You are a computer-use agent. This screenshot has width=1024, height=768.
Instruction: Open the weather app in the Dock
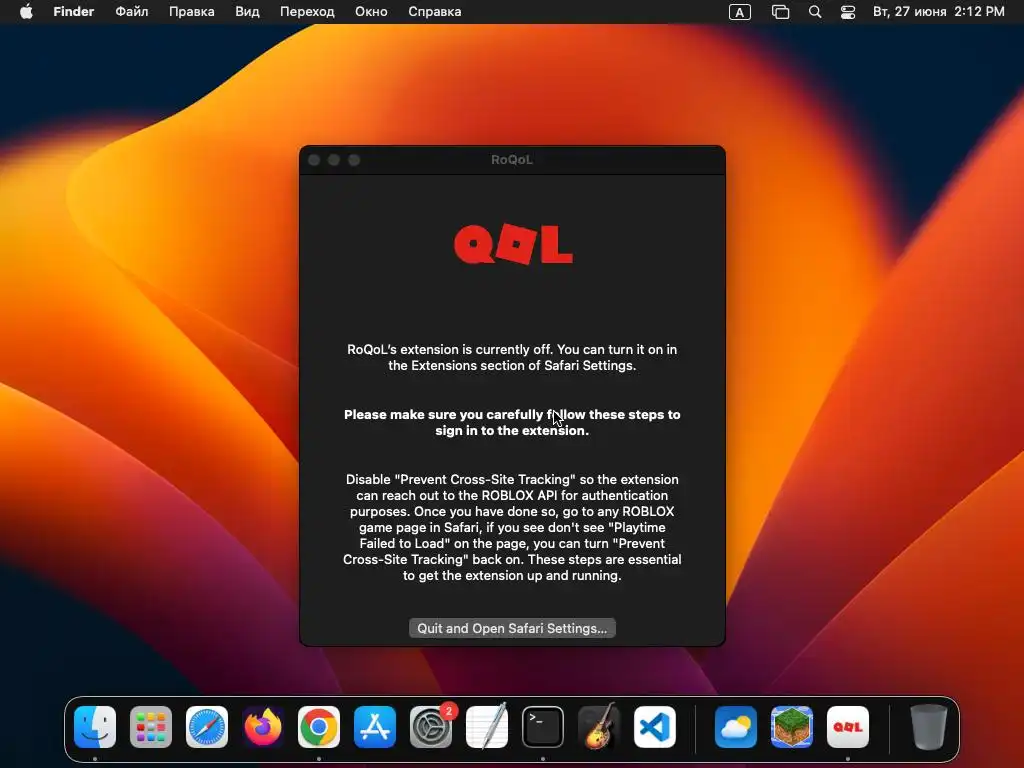(736, 727)
